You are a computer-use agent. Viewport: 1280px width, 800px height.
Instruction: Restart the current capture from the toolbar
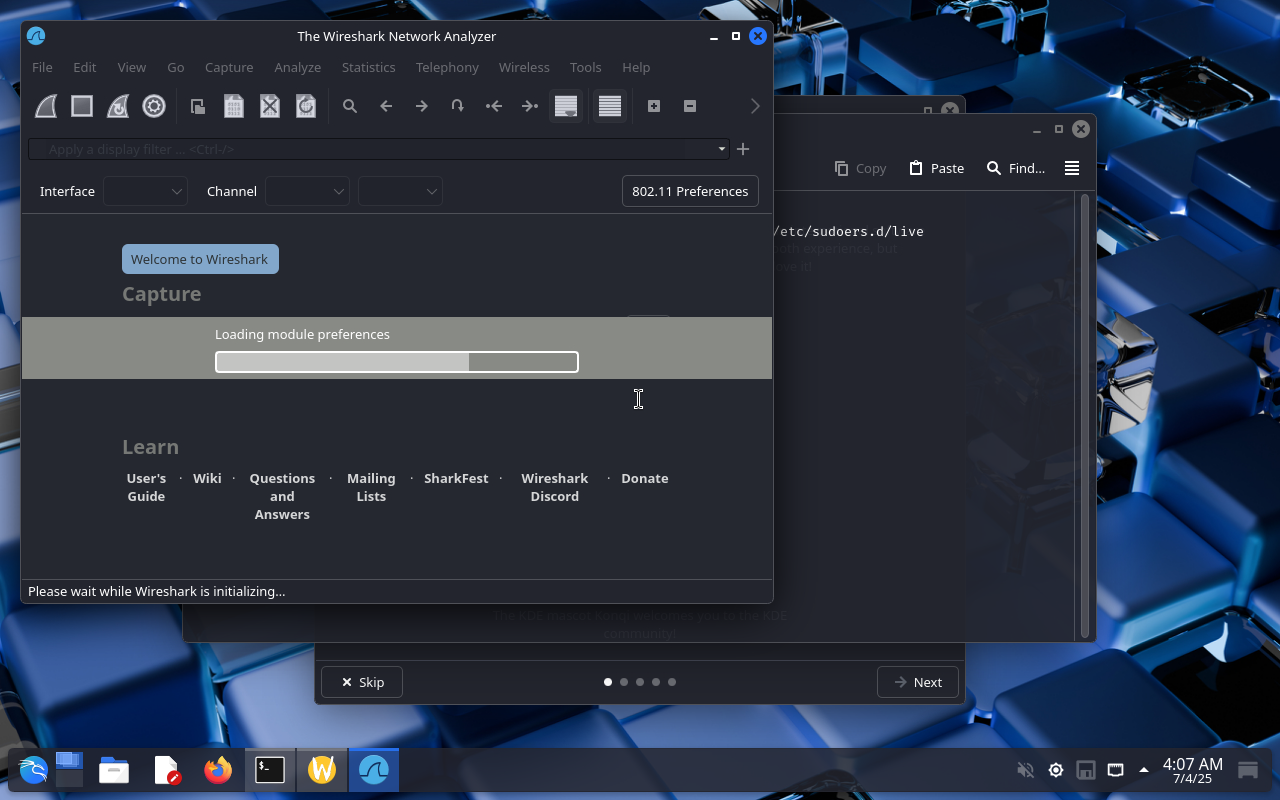tap(118, 106)
